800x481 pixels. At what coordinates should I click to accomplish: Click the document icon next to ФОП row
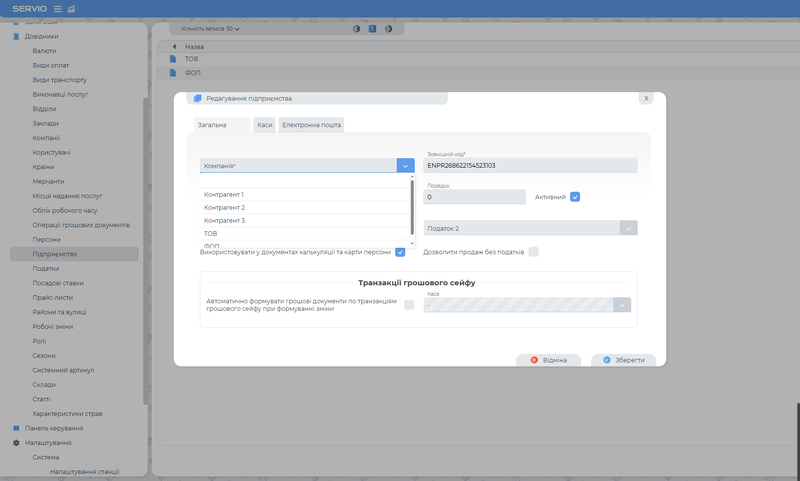tap(172, 73)
